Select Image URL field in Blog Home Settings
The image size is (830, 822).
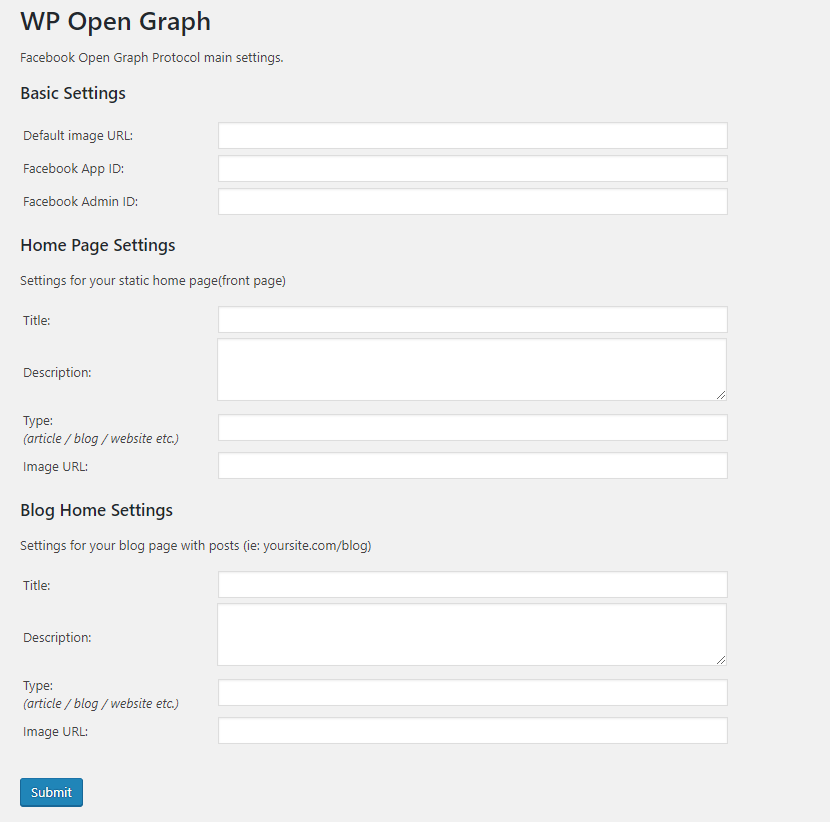pos(473,731)
